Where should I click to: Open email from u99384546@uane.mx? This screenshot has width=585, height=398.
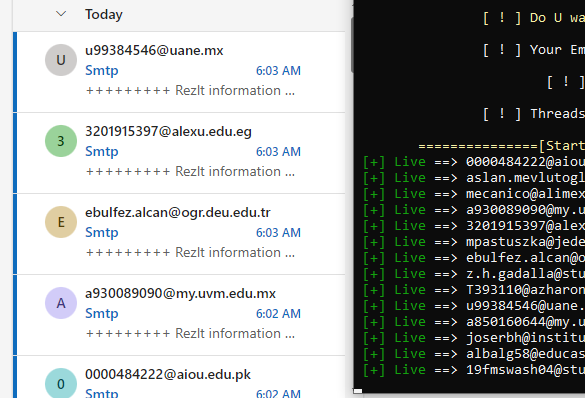click(x=179, y=72)
